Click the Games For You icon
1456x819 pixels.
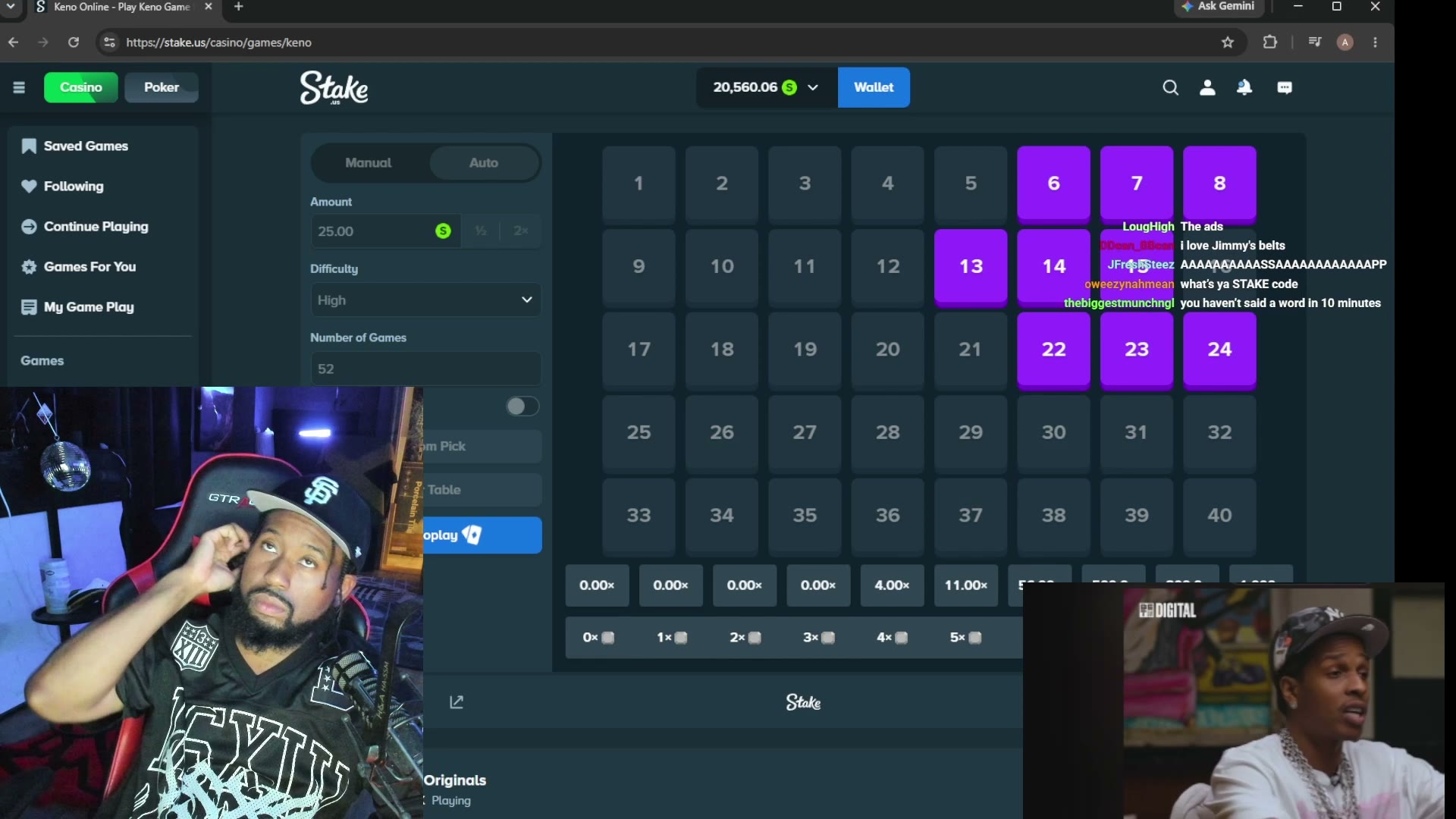coord(29,267)
